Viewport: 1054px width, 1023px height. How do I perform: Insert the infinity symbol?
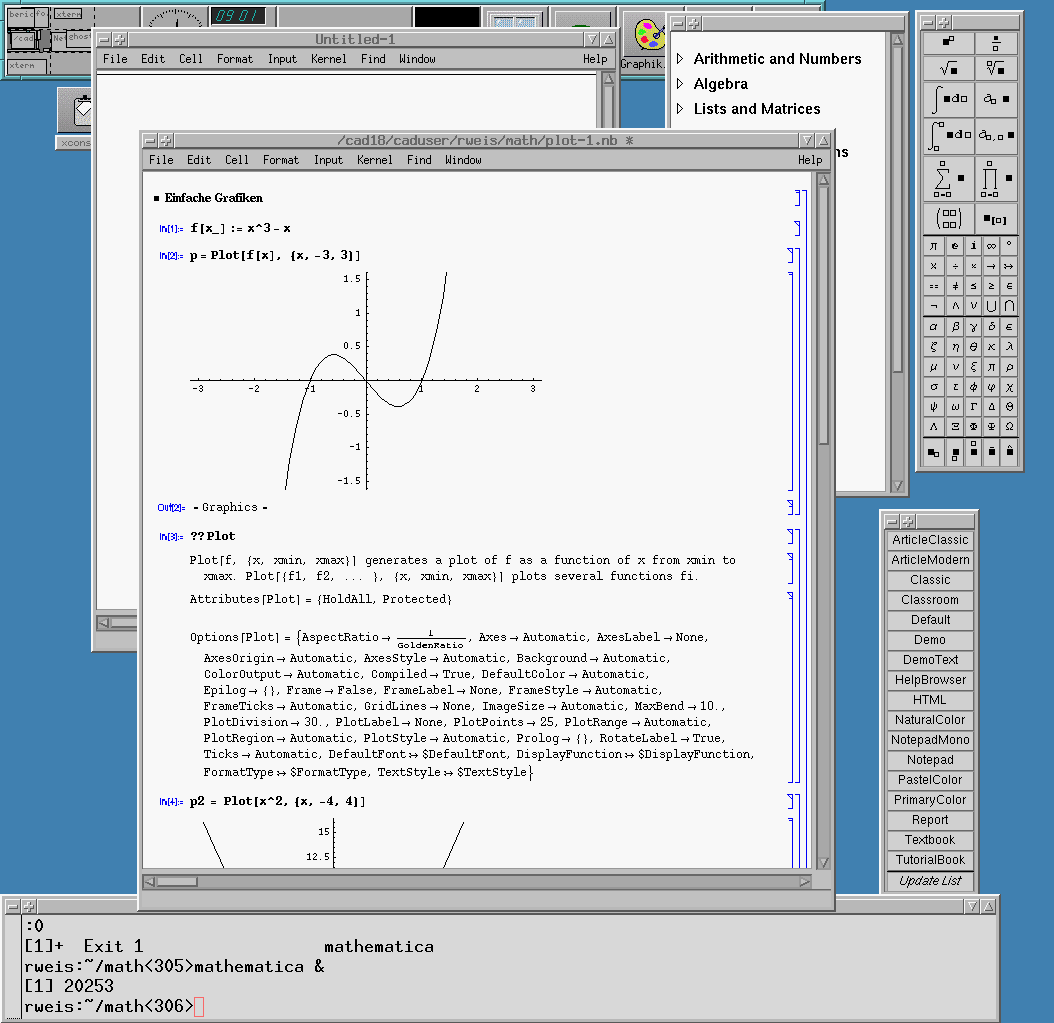point(991,246)
